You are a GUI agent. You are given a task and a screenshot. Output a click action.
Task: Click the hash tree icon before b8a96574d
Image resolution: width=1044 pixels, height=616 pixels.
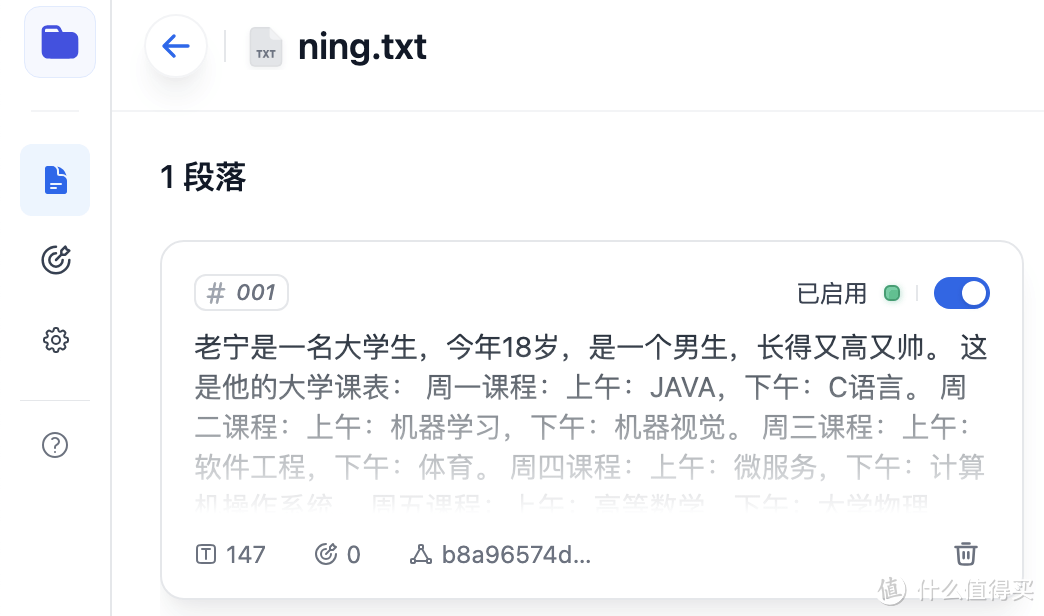(x=422, y=553)
